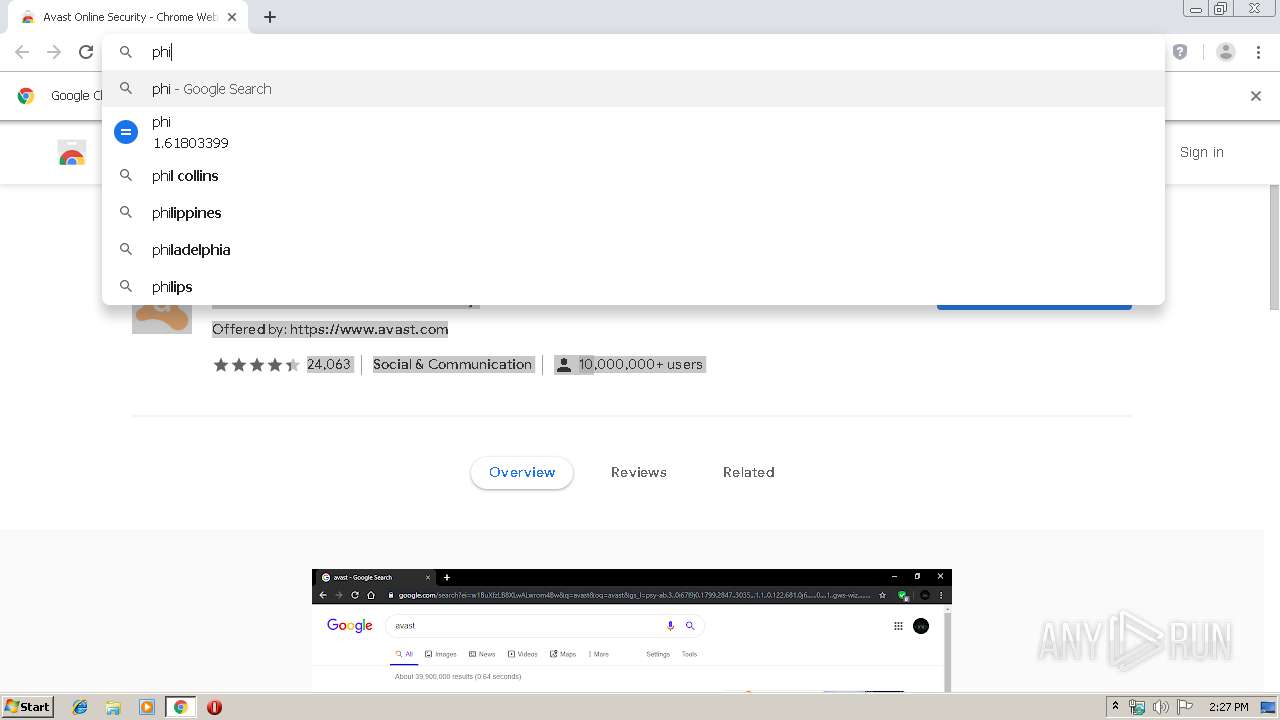This screenshot has height=720, width=1280.
Task: Open the Chrome profile avatar icon
Action: 1226,52
